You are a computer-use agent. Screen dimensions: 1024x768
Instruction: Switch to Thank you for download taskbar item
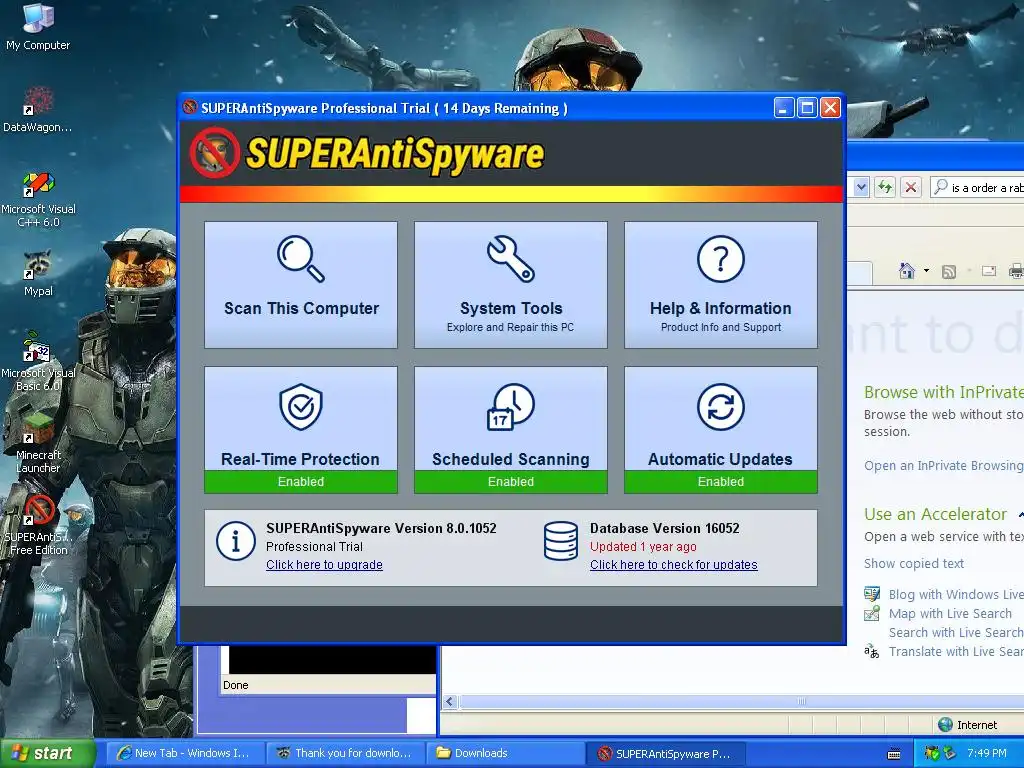[345, 753]
